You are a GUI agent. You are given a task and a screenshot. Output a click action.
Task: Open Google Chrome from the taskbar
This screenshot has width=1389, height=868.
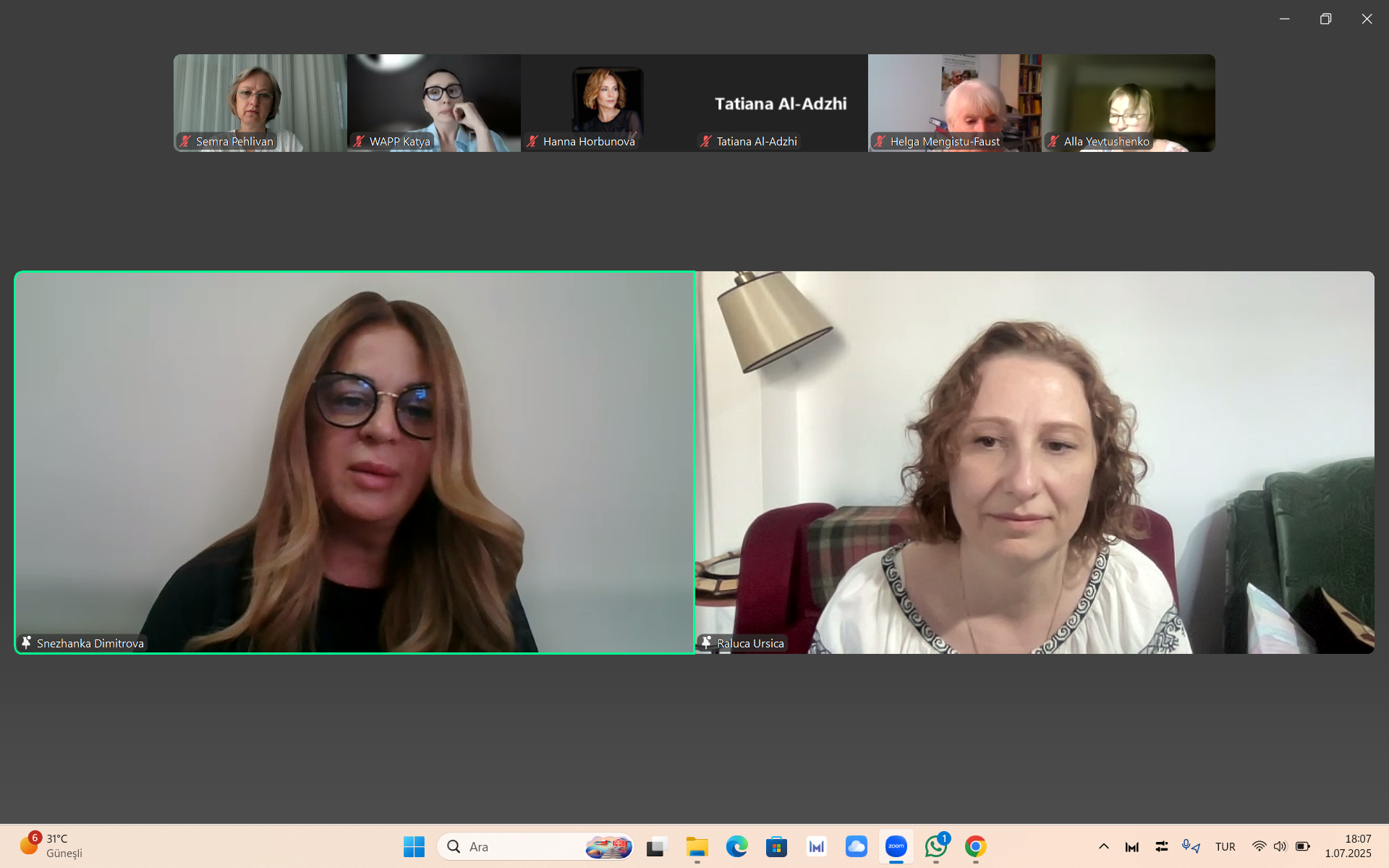tap(975, 846)
